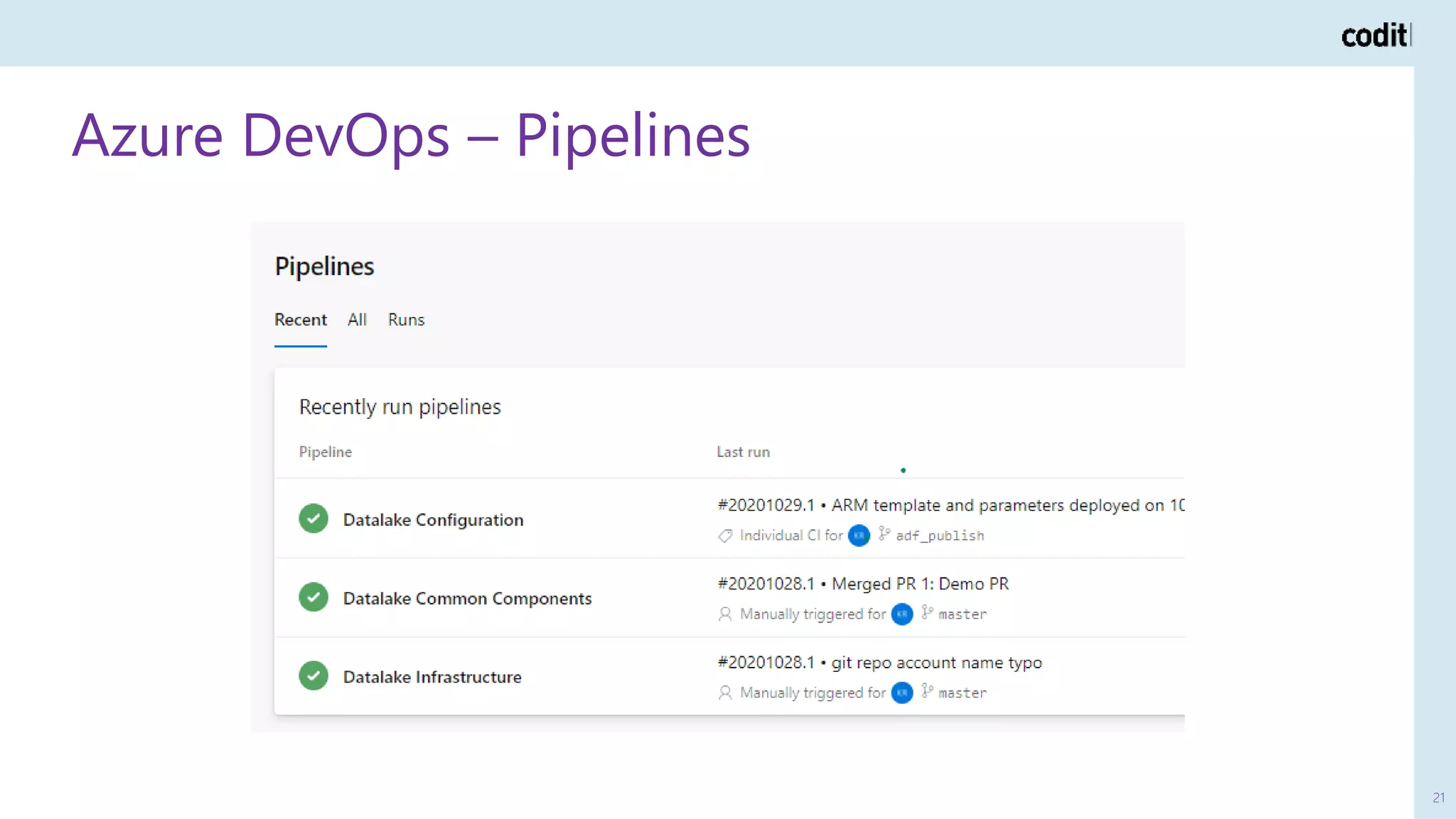Viewport: 1456px width, 819px height.
Task: Click the Last run column header
Action: coord(743,452)
